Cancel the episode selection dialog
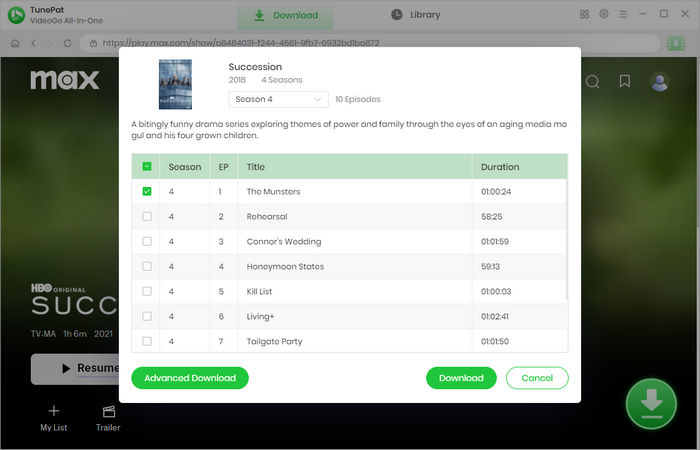This screenshot has width=700, height=450. pos(537,378)
